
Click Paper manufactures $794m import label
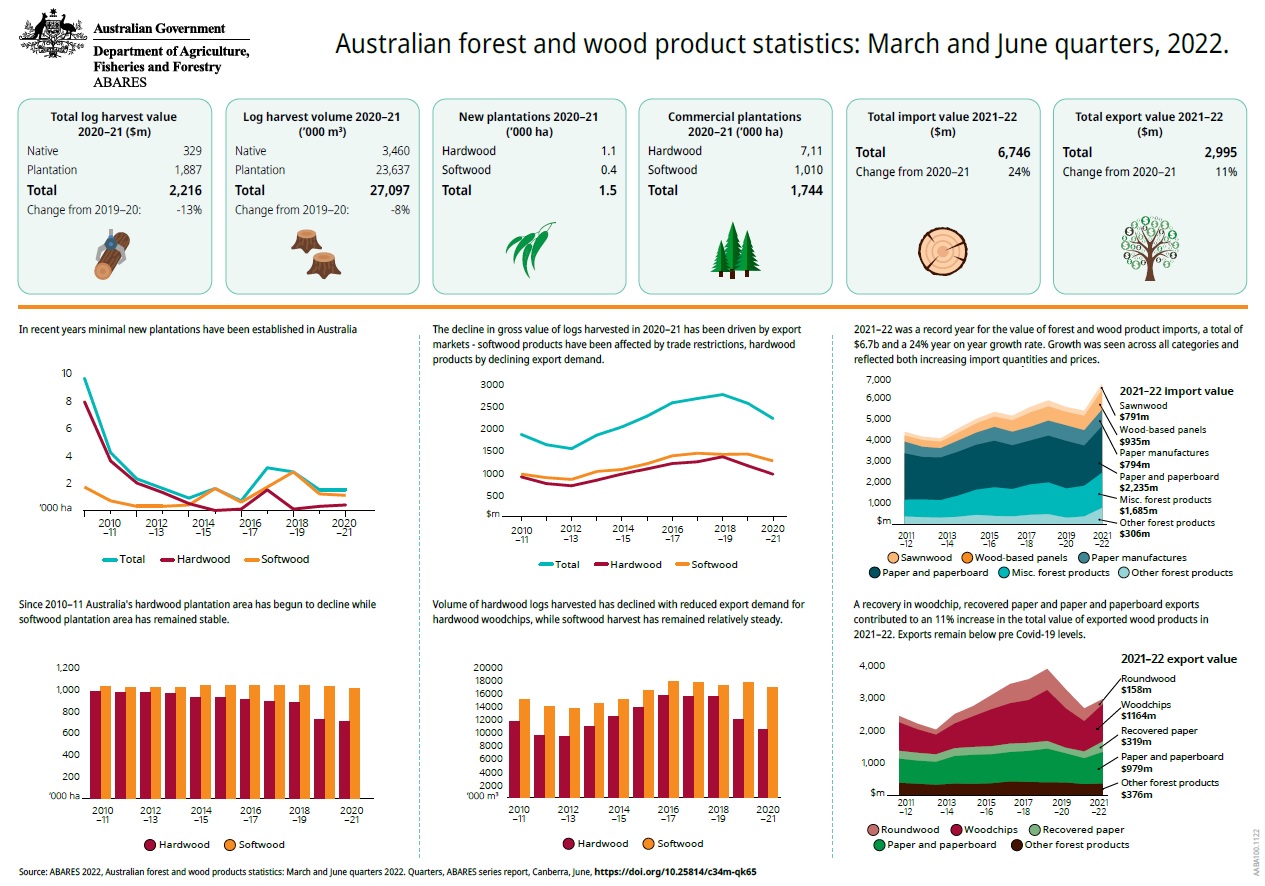(x=1165, y=458)
